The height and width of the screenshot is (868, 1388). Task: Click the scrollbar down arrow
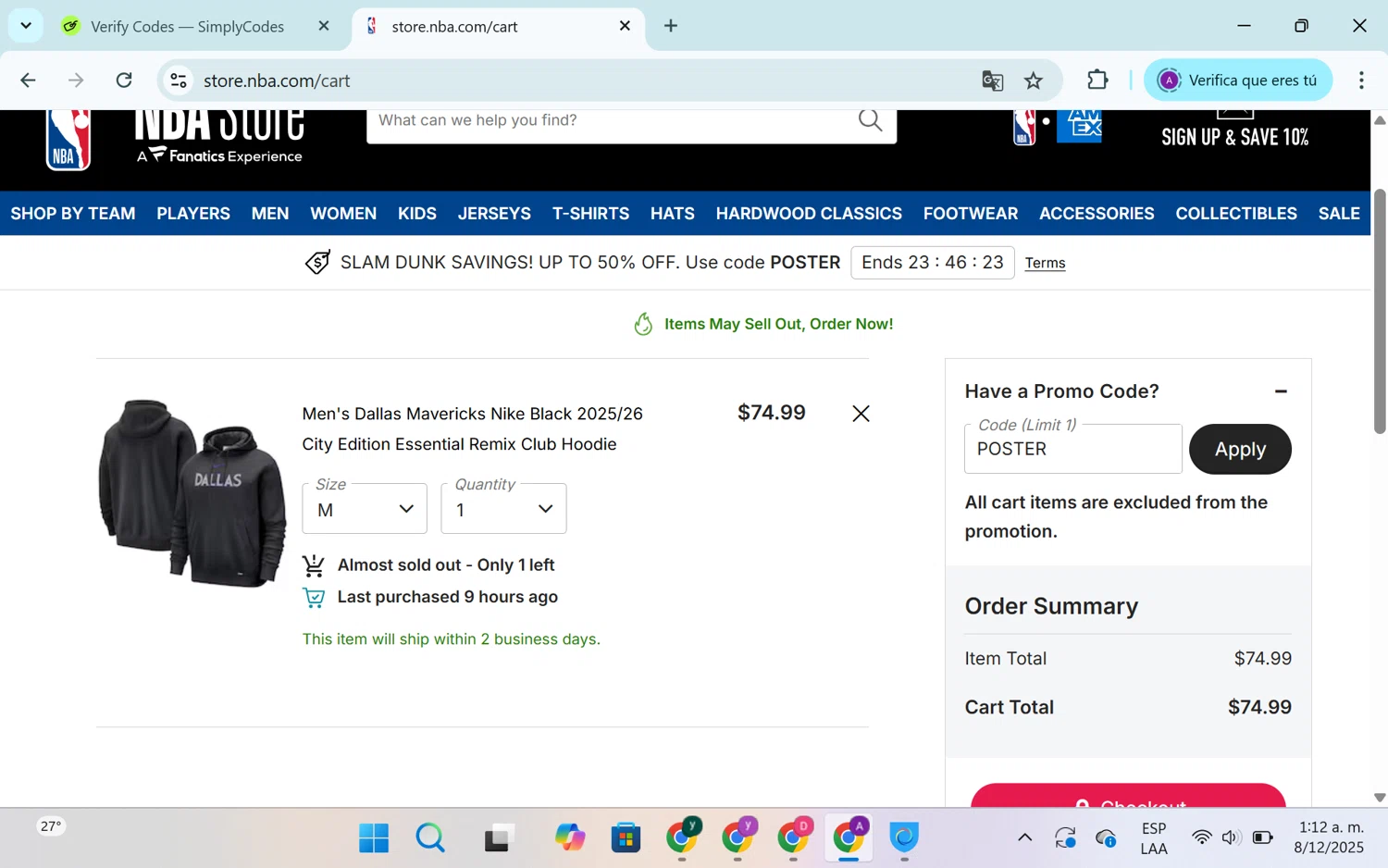(1380, 798)
